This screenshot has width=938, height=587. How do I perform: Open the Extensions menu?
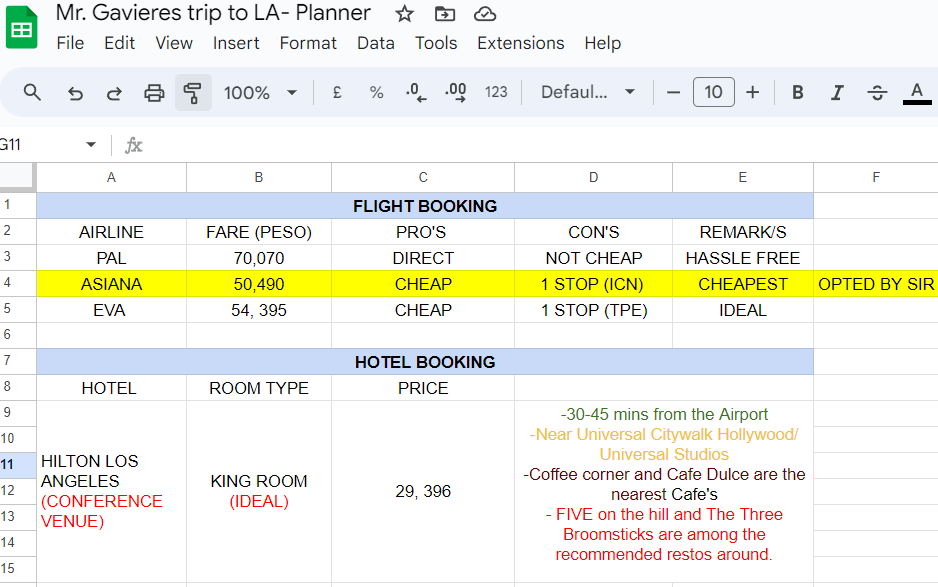(x=520, y=43)
